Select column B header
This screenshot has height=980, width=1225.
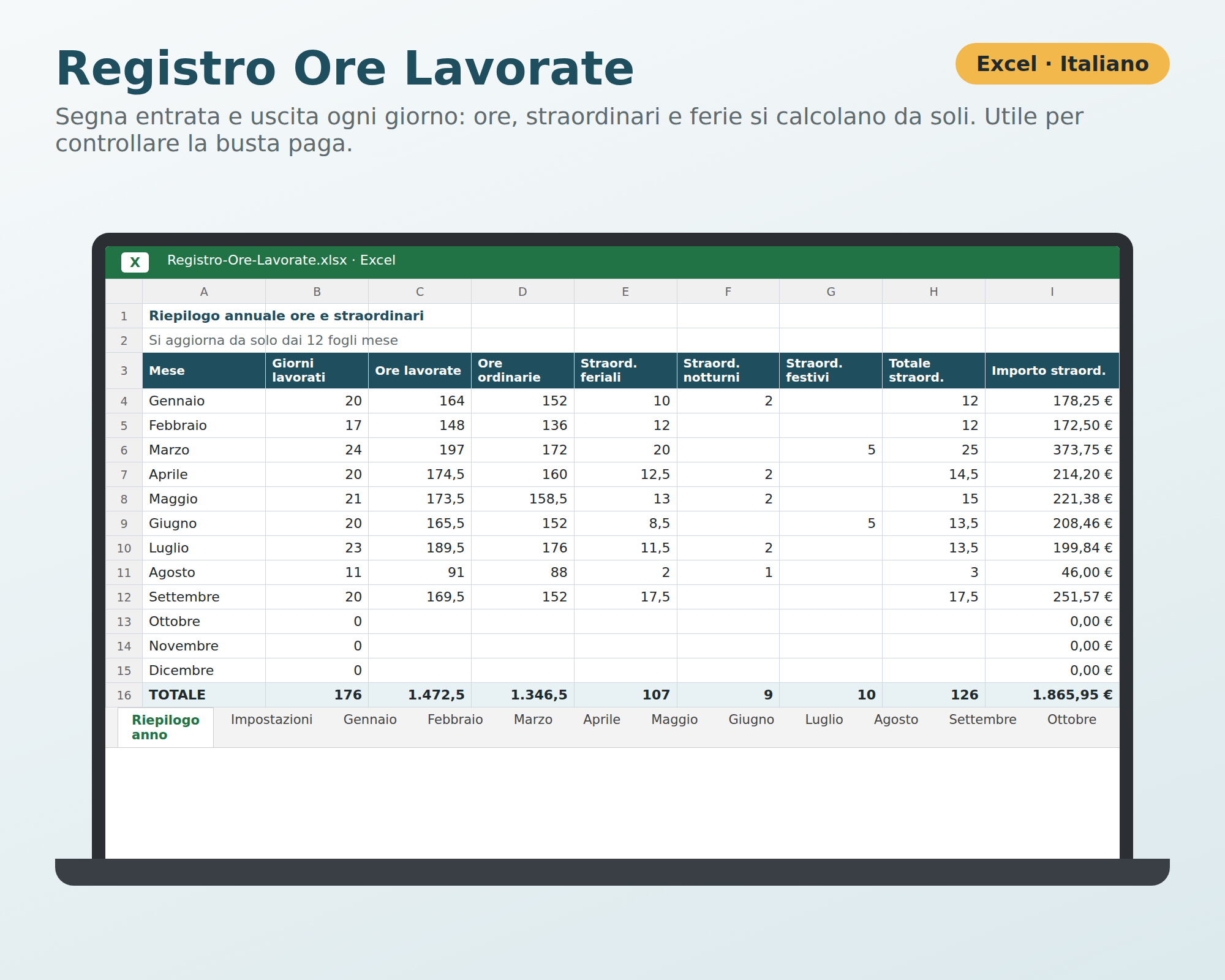click(x=317, y=292)
